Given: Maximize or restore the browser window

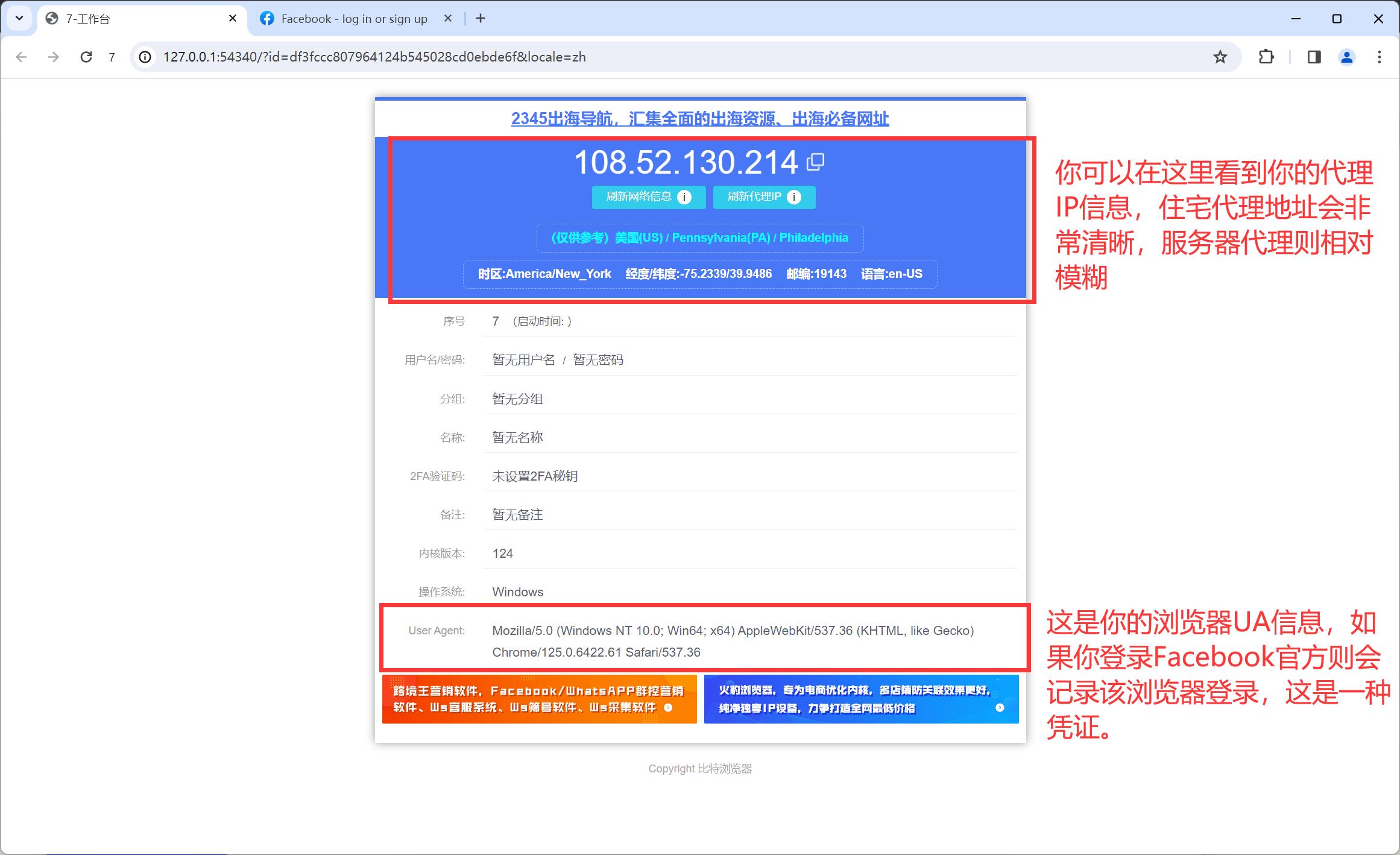Looking at the screenshot, I should tap(1337, 19).
